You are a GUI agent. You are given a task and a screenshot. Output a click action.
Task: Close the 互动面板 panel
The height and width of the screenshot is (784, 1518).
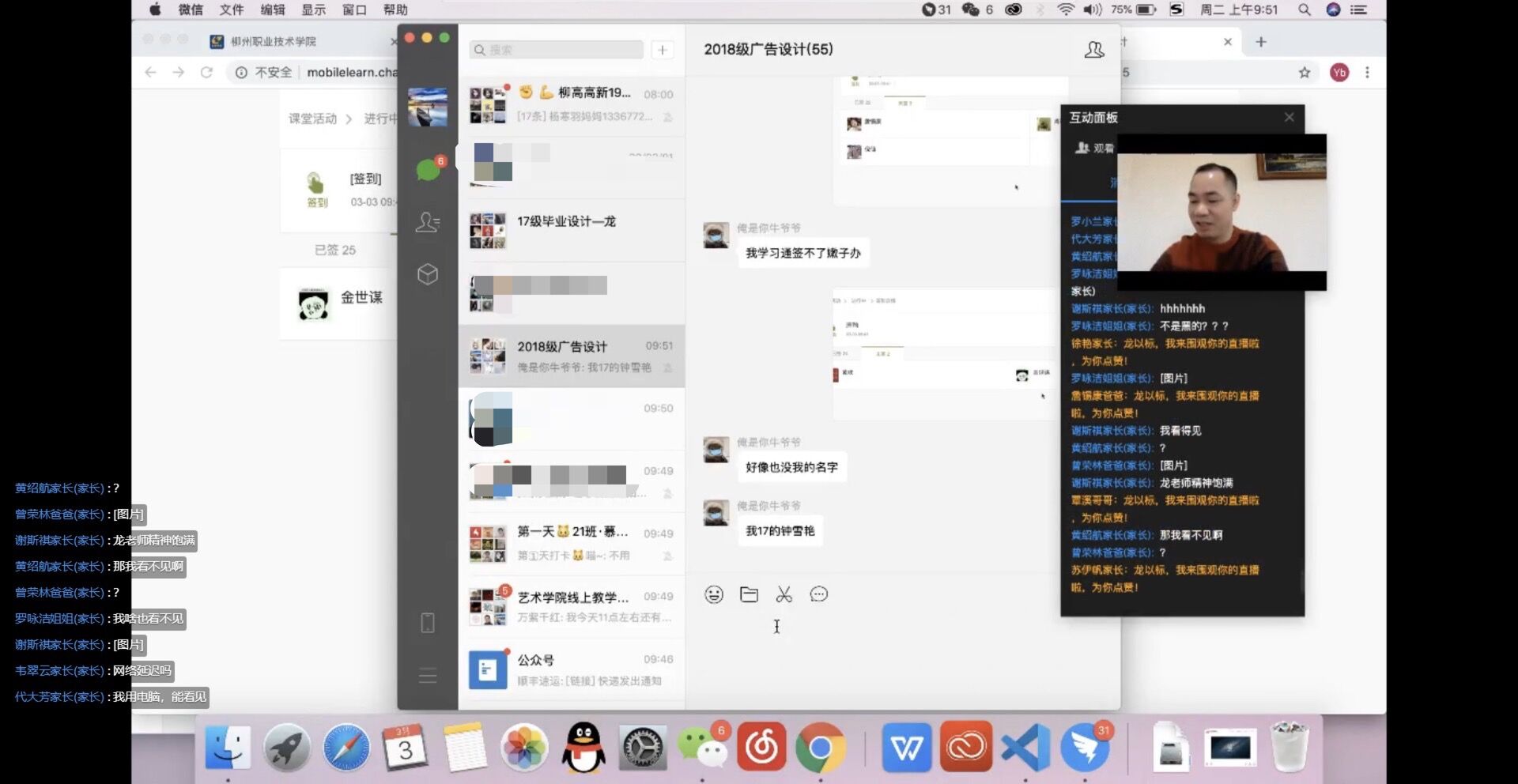[1289, 117]
